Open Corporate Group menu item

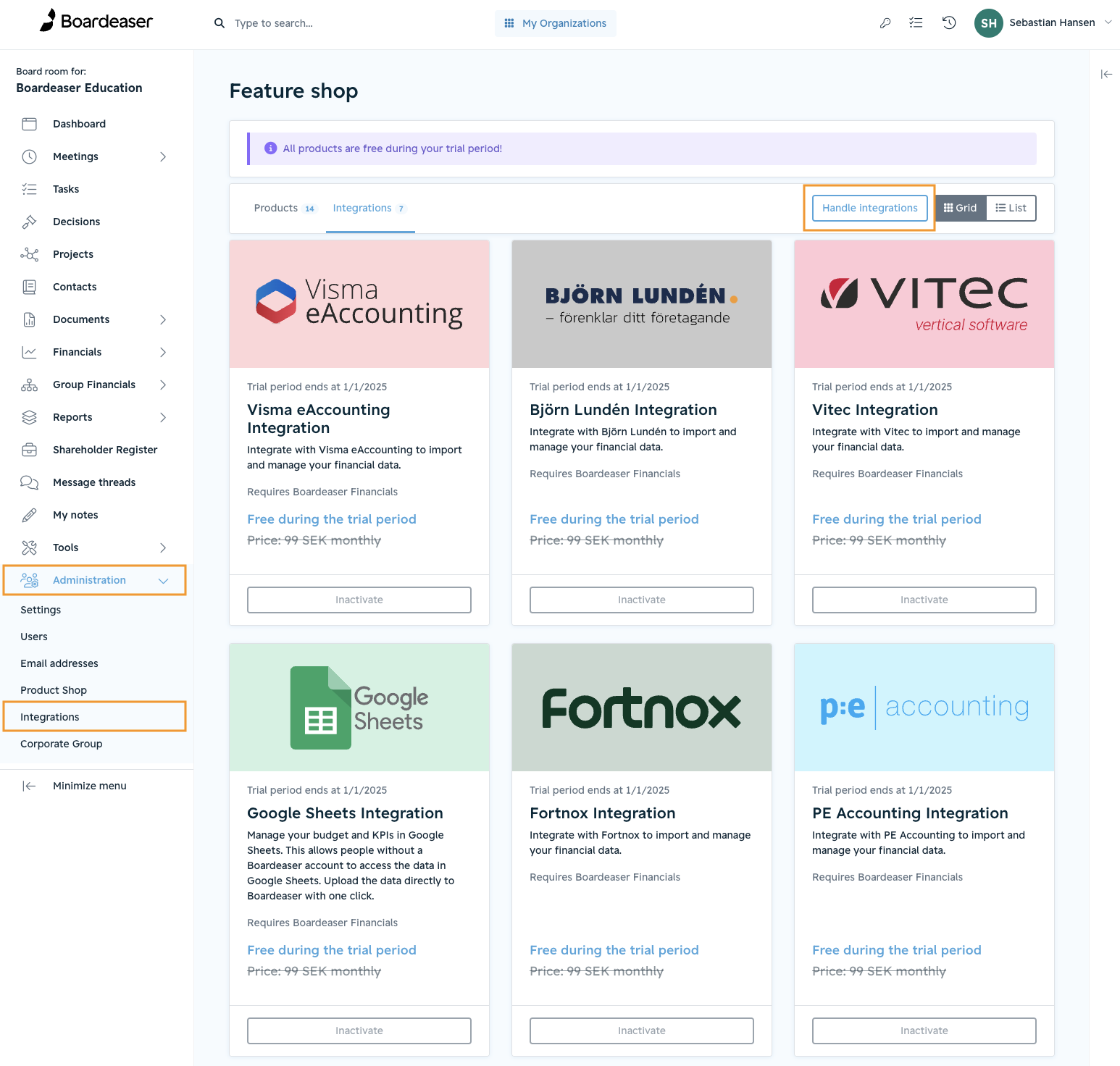(62, 744)
